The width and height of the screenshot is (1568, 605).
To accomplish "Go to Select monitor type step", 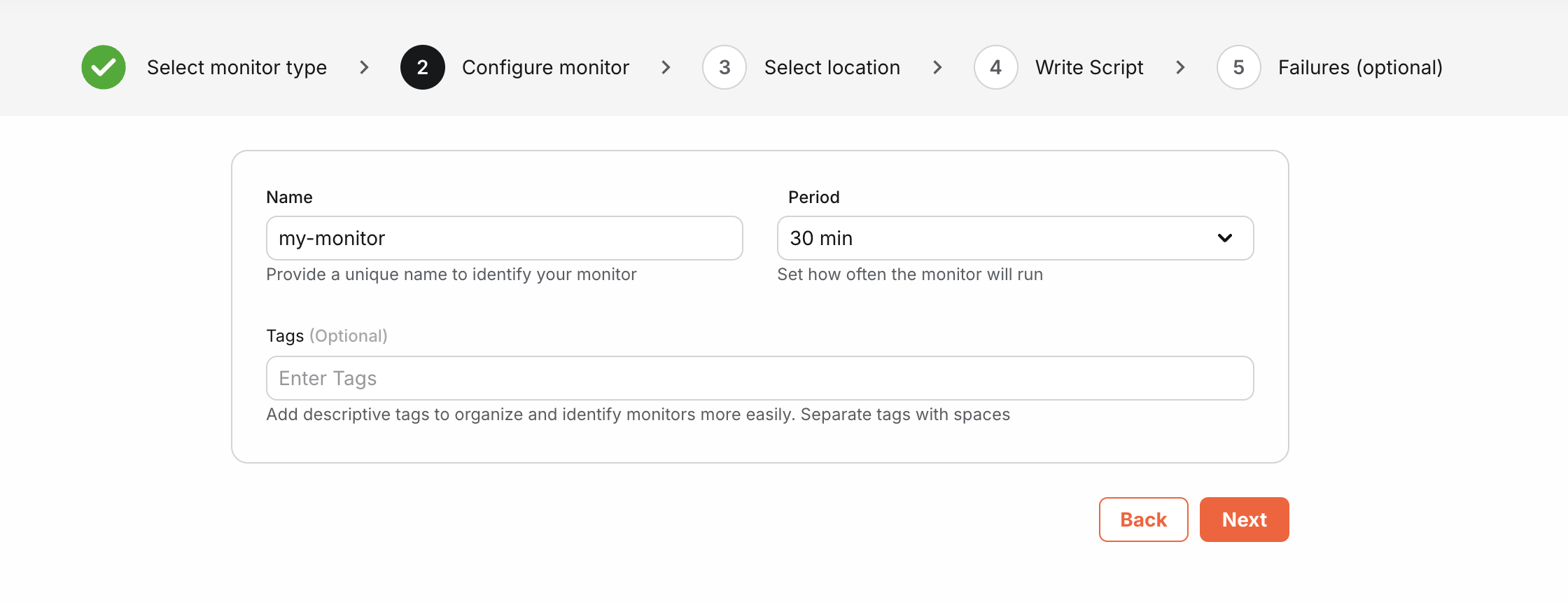I will tap(237, 67).
